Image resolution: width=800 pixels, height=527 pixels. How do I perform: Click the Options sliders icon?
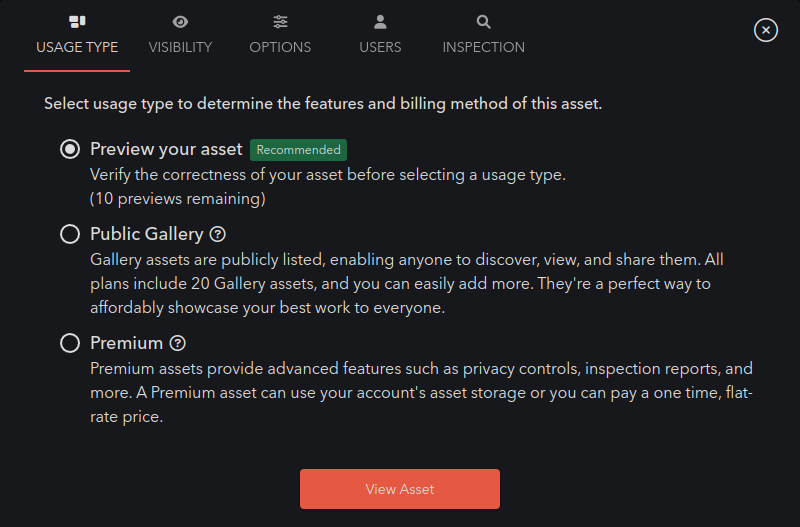point(280,21)
